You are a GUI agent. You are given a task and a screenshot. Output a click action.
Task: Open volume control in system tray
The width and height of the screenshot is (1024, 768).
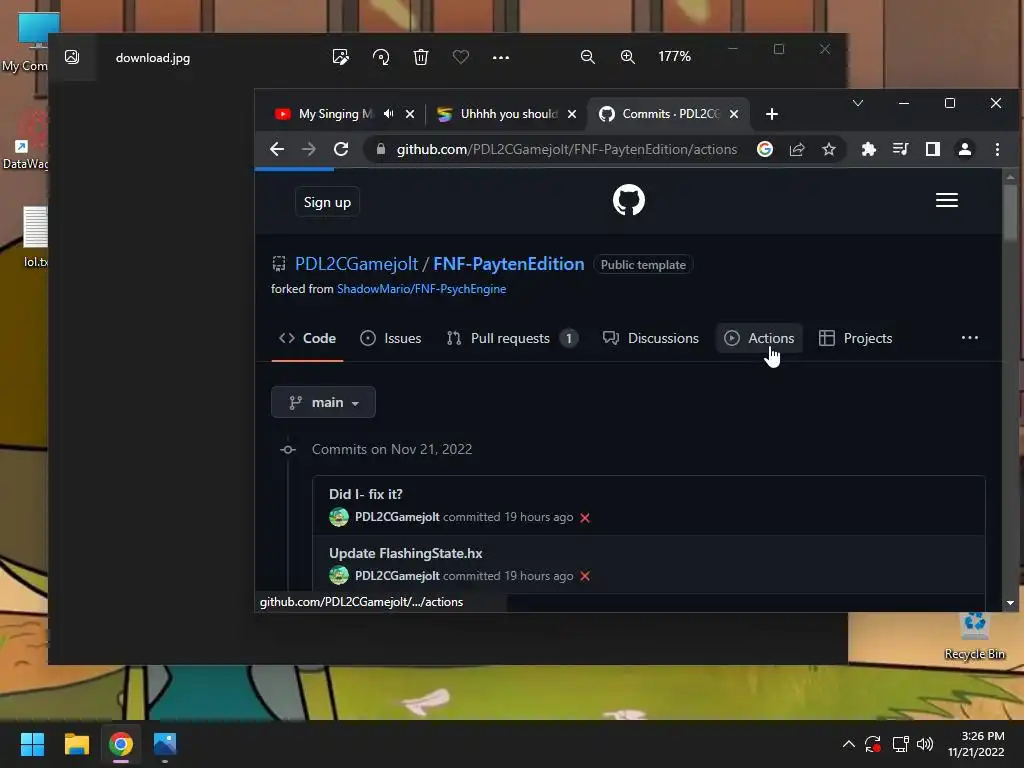(925, 744)
